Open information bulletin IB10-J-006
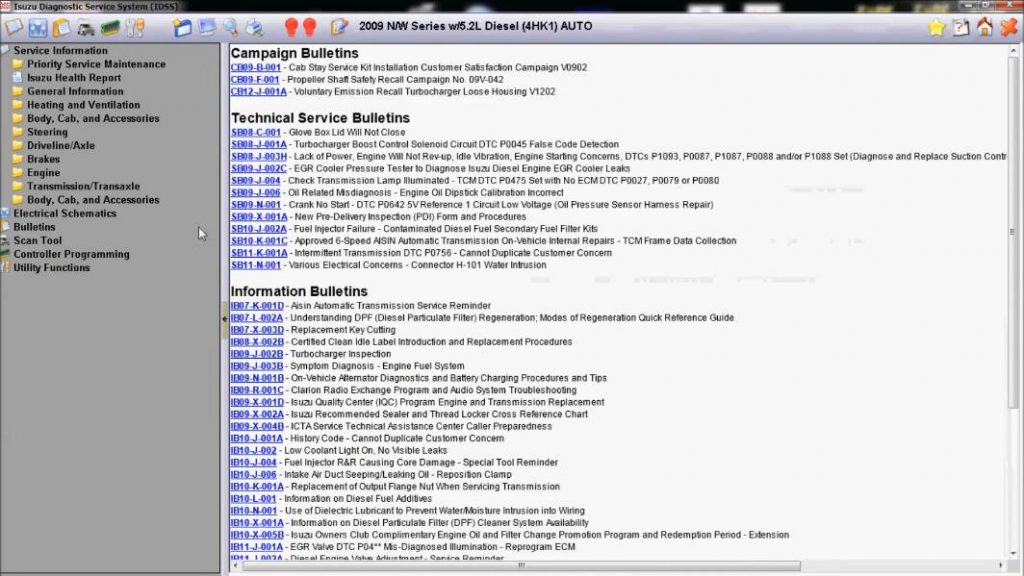The height and width of the screenshot is (576, 1024). click(x=253, y=475)
